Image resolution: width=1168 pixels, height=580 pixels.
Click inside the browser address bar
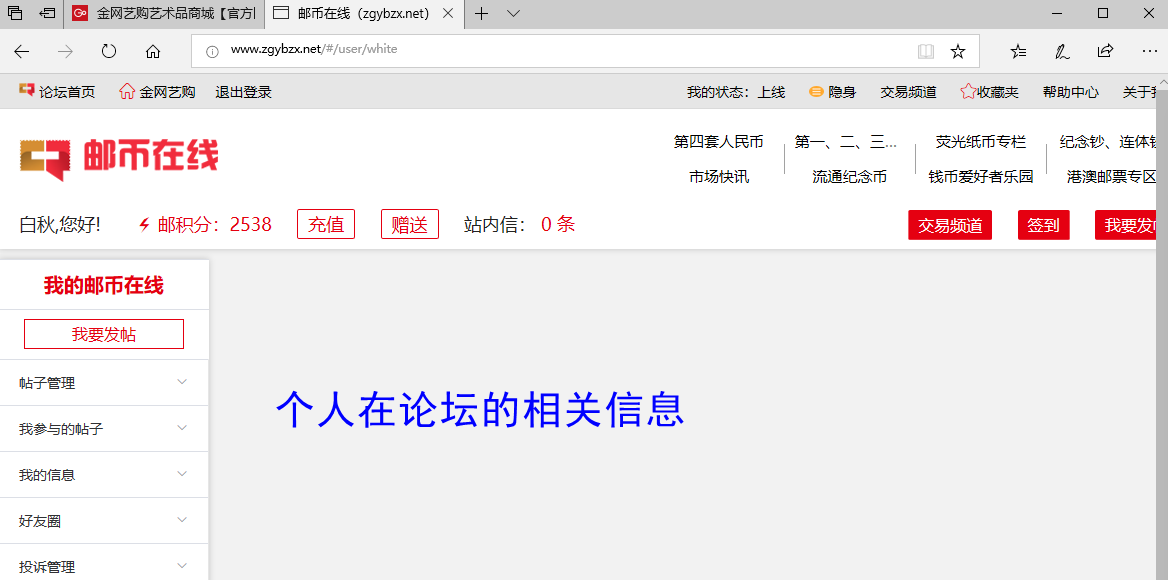pyautogui.click(x=500, y=48)
